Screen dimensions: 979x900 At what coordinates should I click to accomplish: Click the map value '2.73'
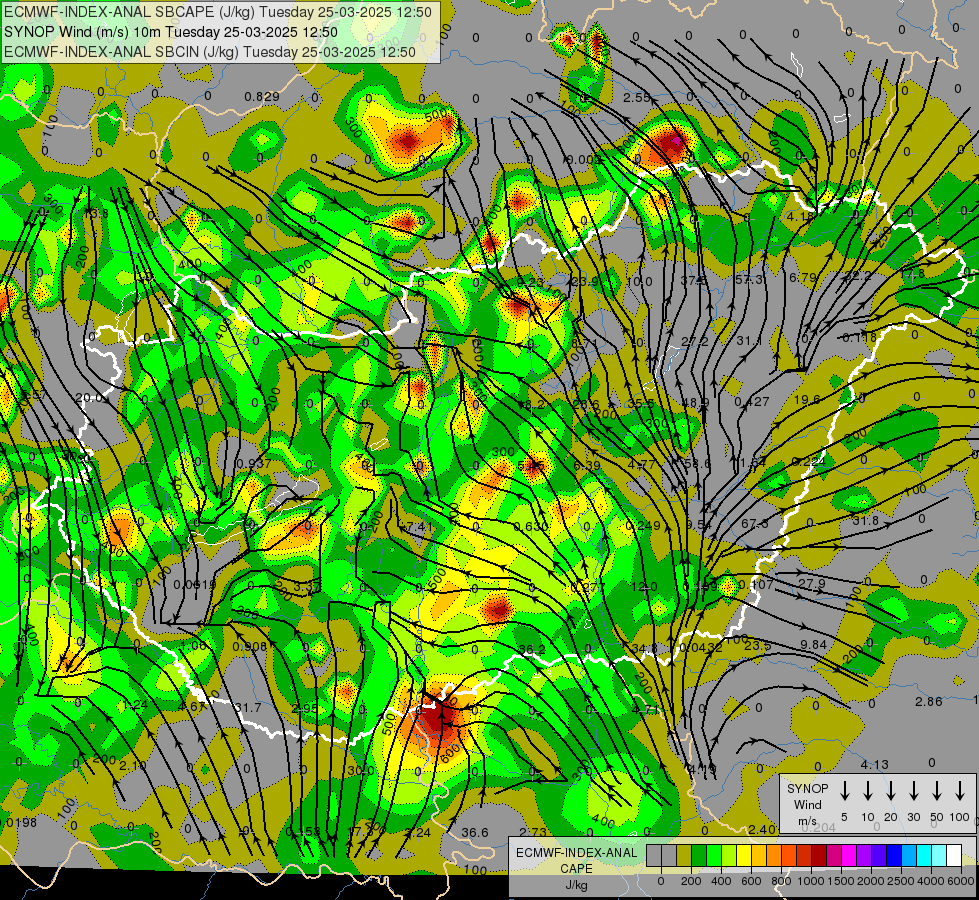click(533, 833)
